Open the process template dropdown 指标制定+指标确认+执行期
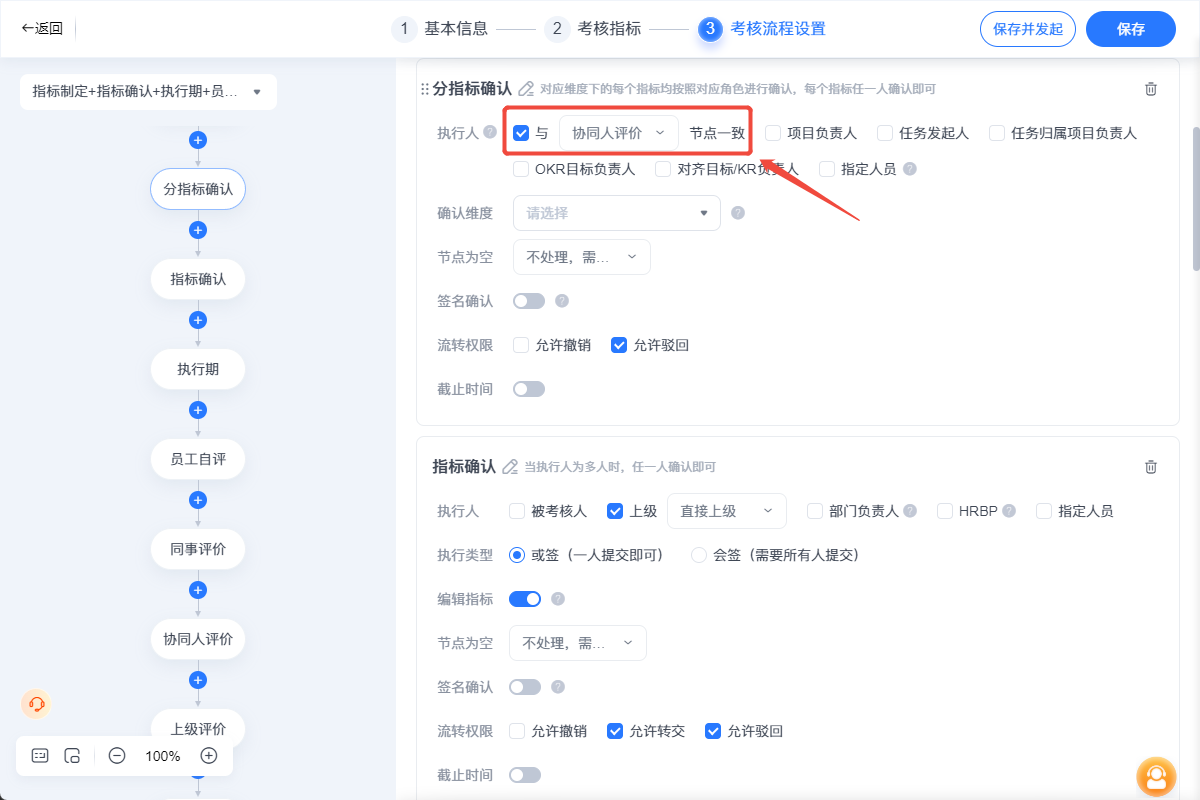 click(148, 92)
